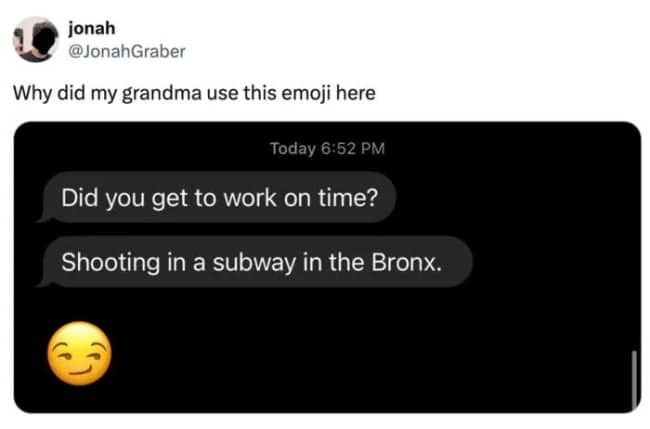Image resolution: width=650 pixels, height=429 pixels.
Task: Click the word "work" in the first message
Action: tap(241, 200)
